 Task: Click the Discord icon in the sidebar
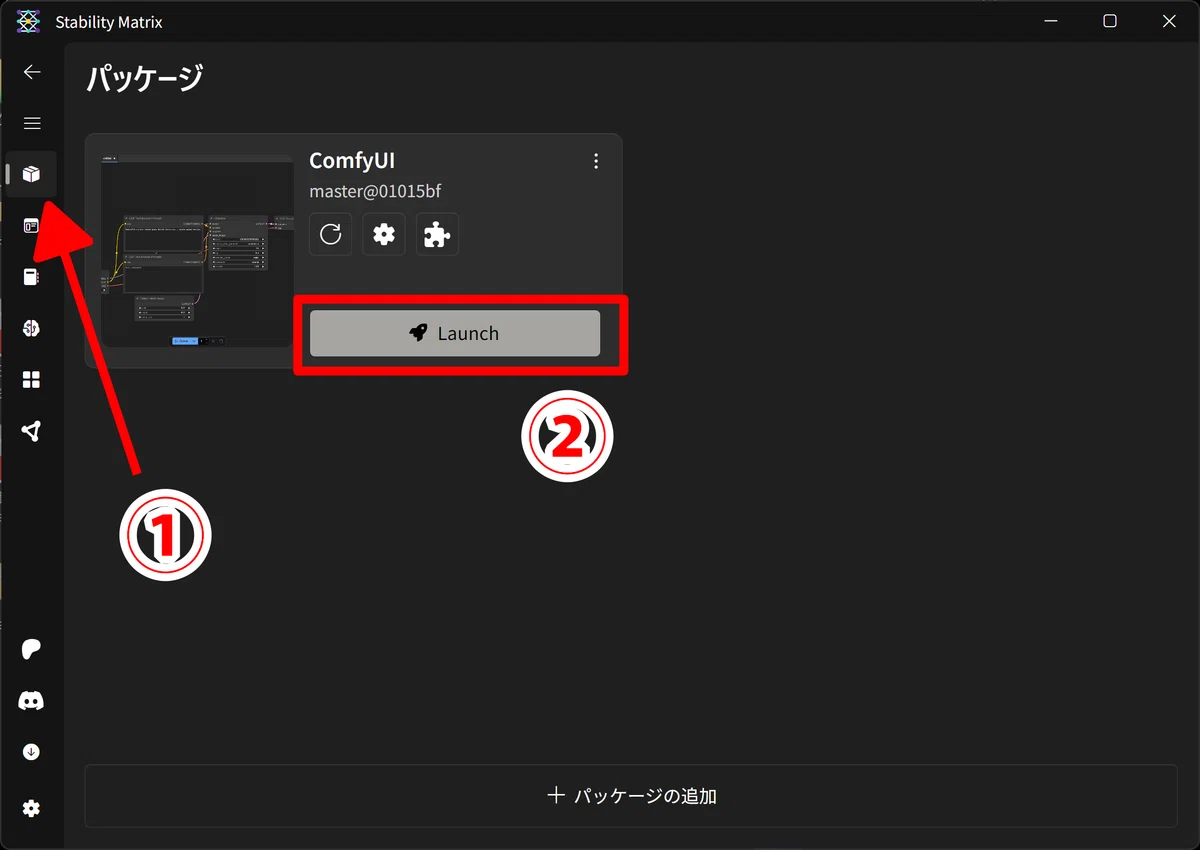point(32,701)
